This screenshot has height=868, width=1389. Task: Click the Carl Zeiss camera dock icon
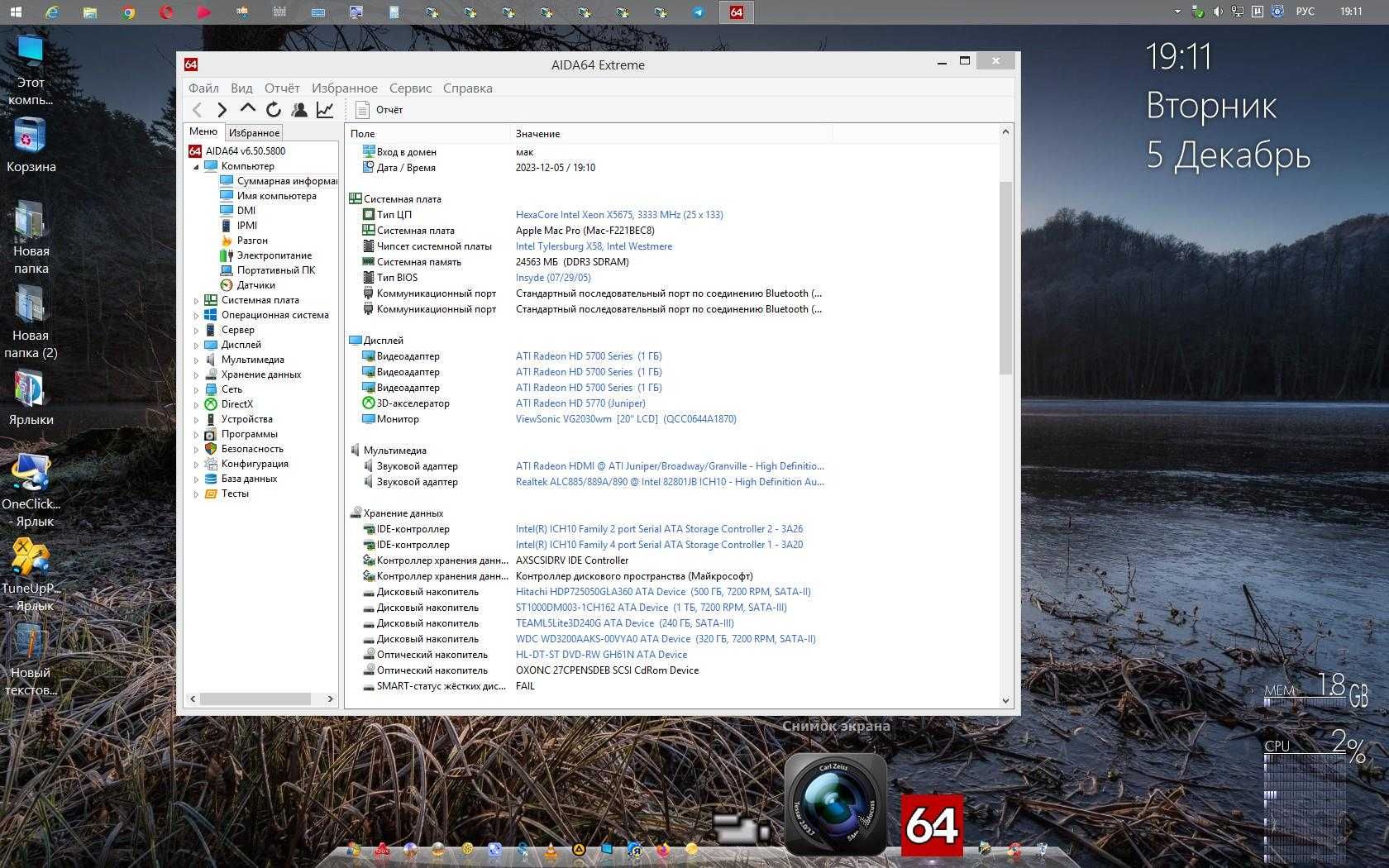pos(836,804)
